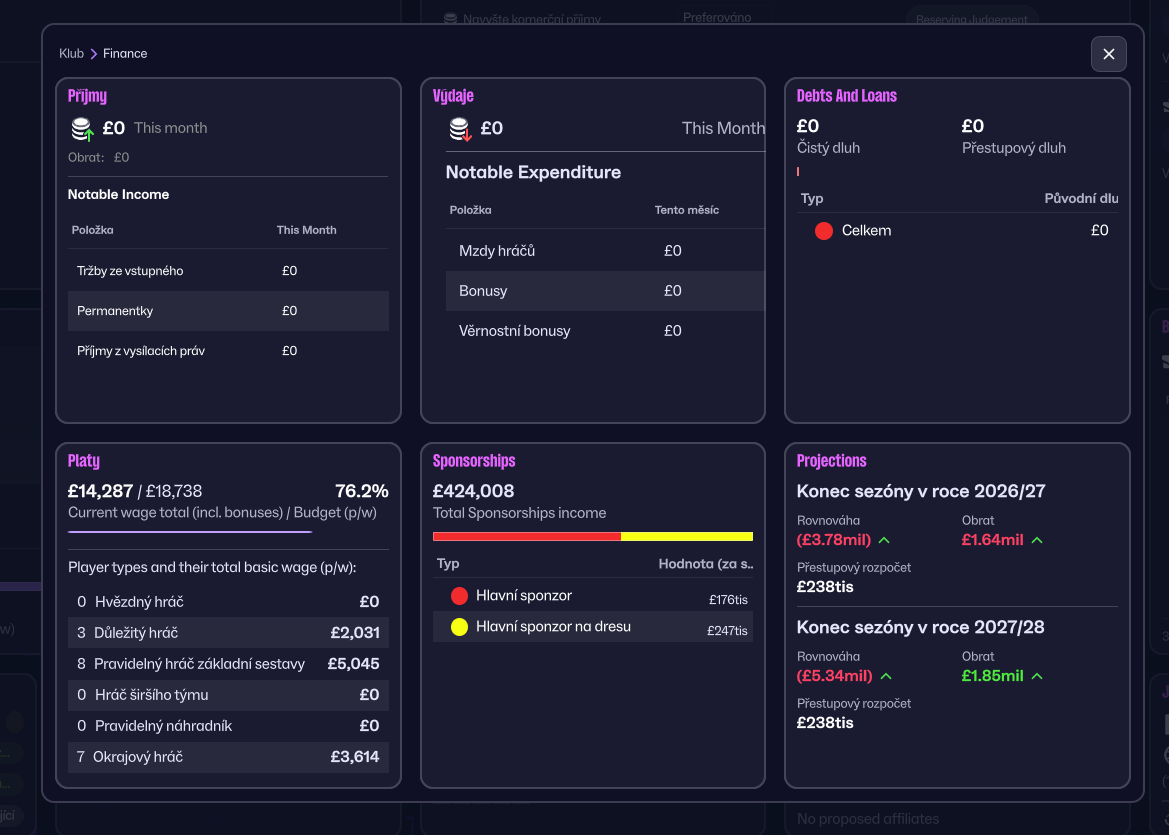Select the Permanentky income row

pyautogui.click(x=228, y=311)
